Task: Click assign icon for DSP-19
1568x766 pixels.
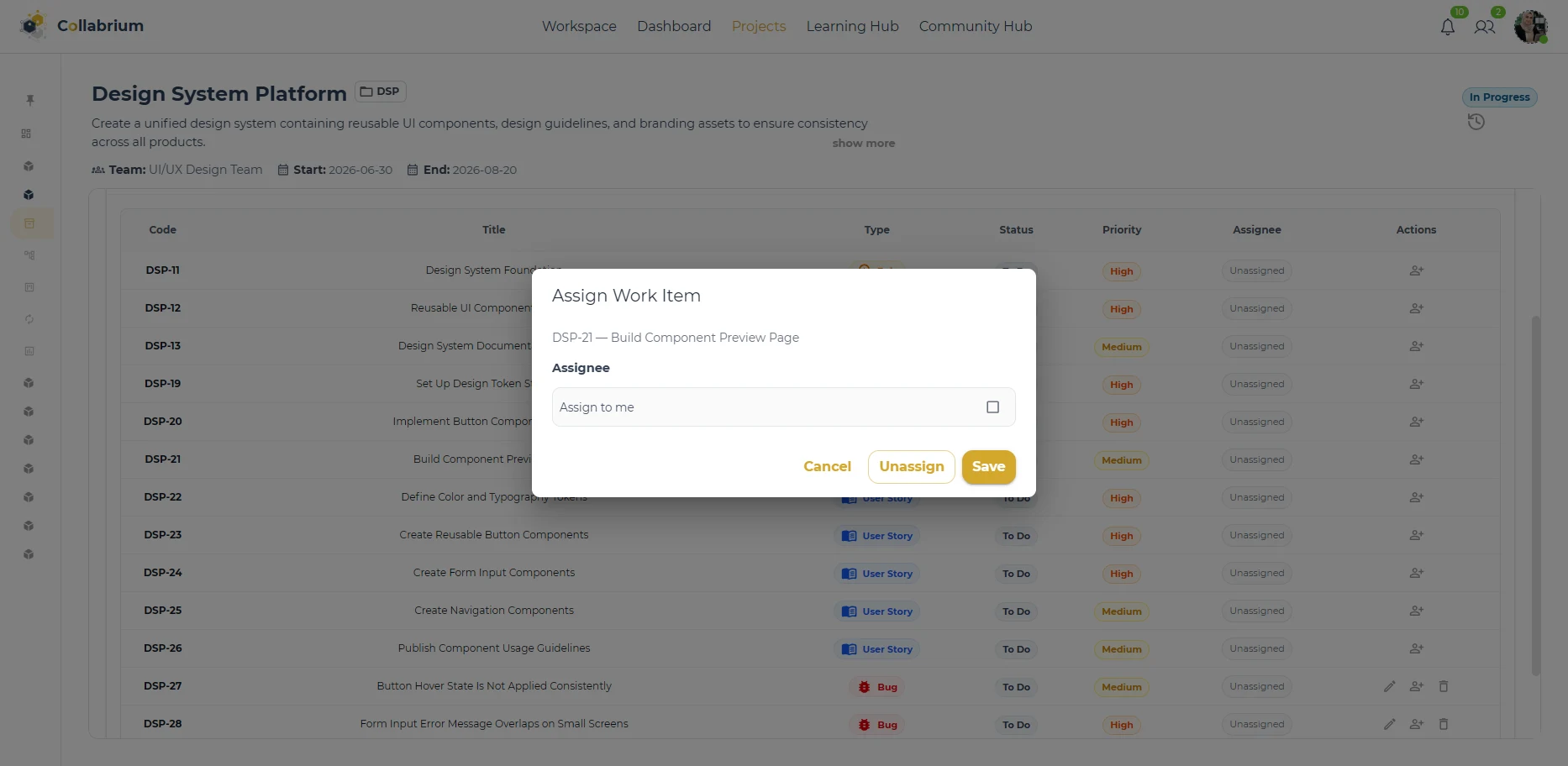Action: click(x=1417, y=384)
